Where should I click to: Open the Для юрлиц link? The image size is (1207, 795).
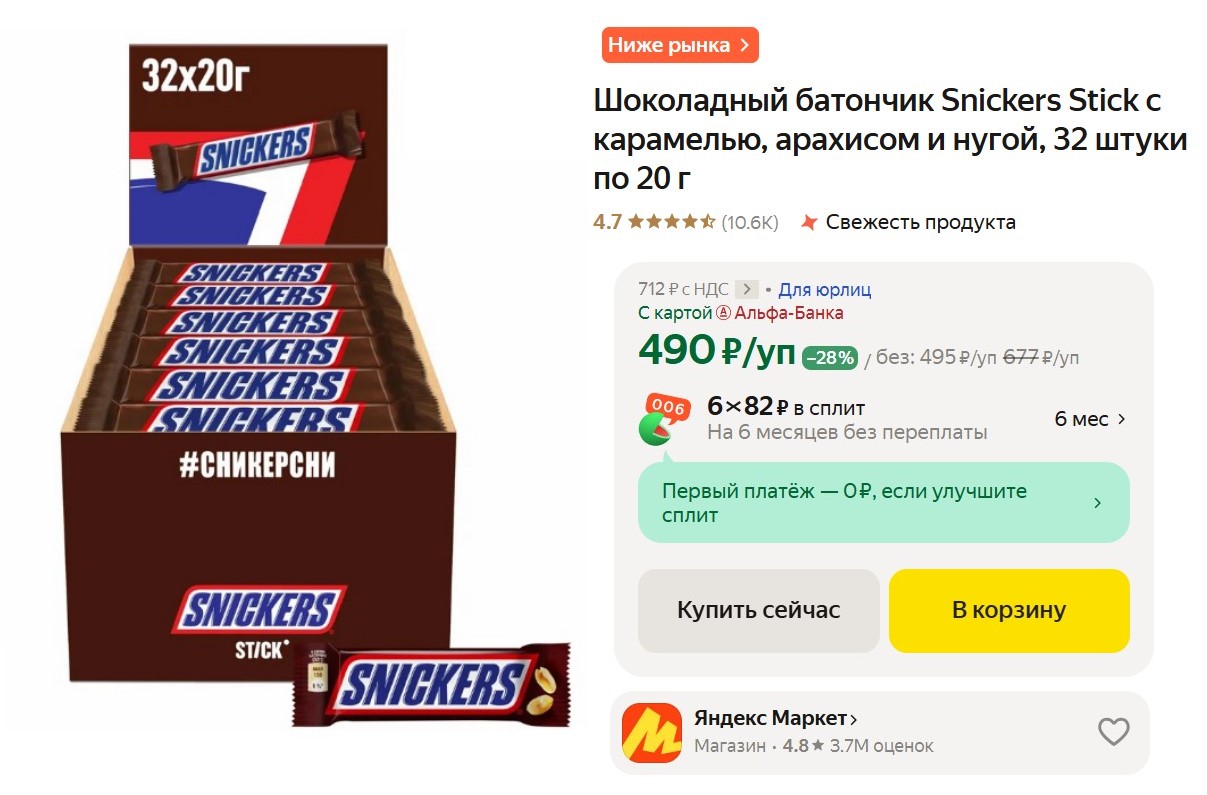[x=825, y=290]
